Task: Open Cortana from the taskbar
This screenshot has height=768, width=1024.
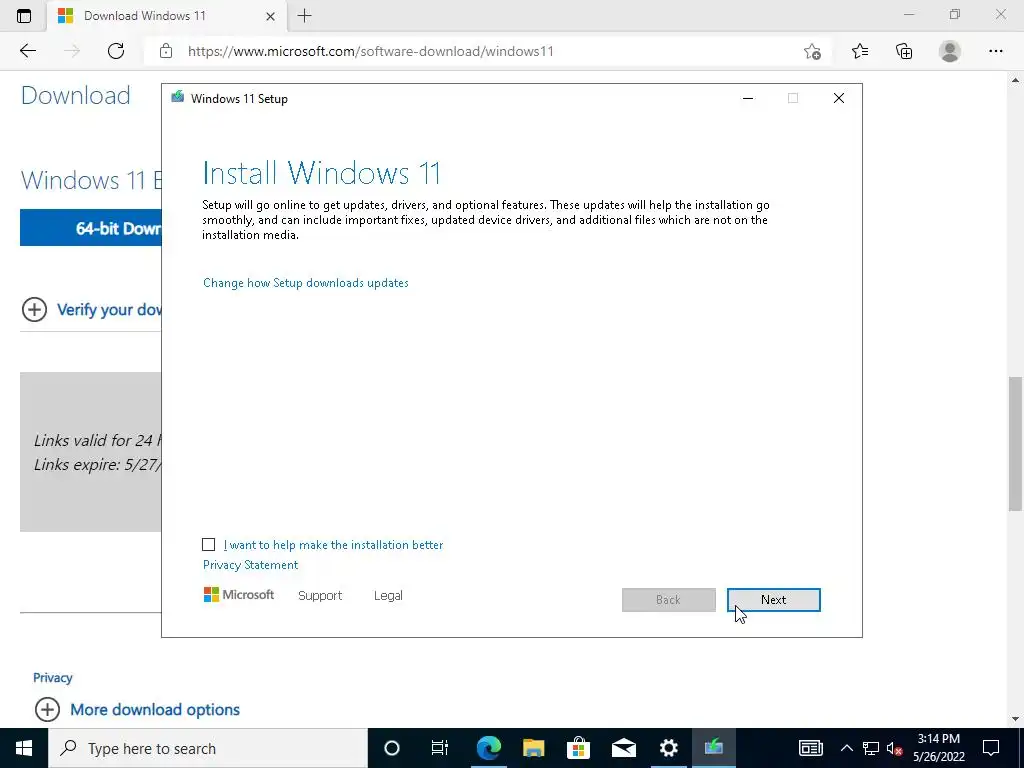Action: (x=391, y=748)
